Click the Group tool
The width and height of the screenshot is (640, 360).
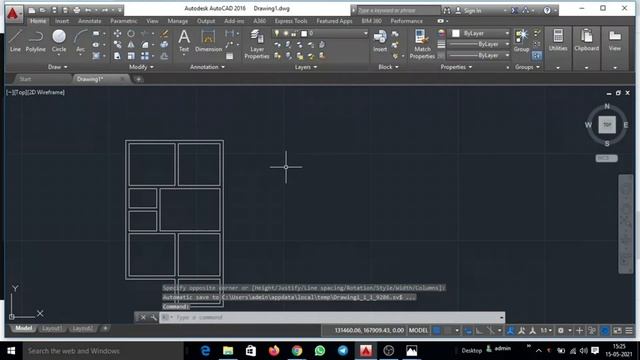(x=521, y=40)
